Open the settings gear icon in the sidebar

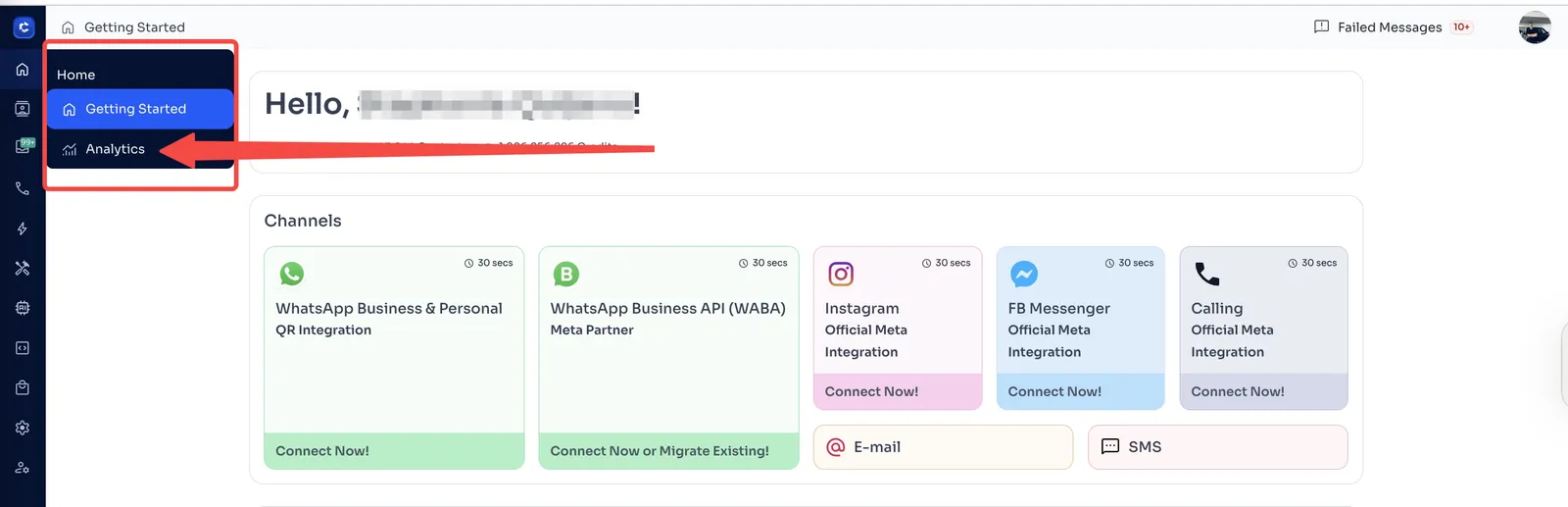pos(23,428)
